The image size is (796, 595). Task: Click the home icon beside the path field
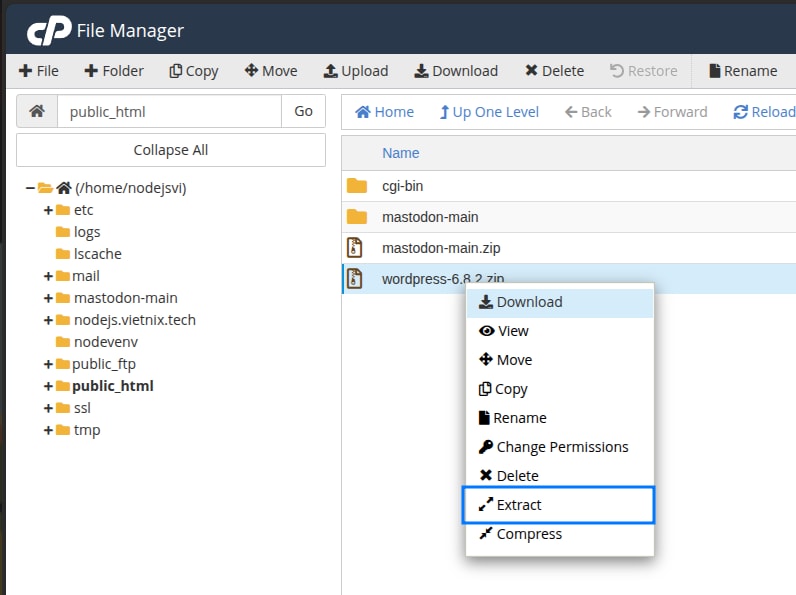37,111
